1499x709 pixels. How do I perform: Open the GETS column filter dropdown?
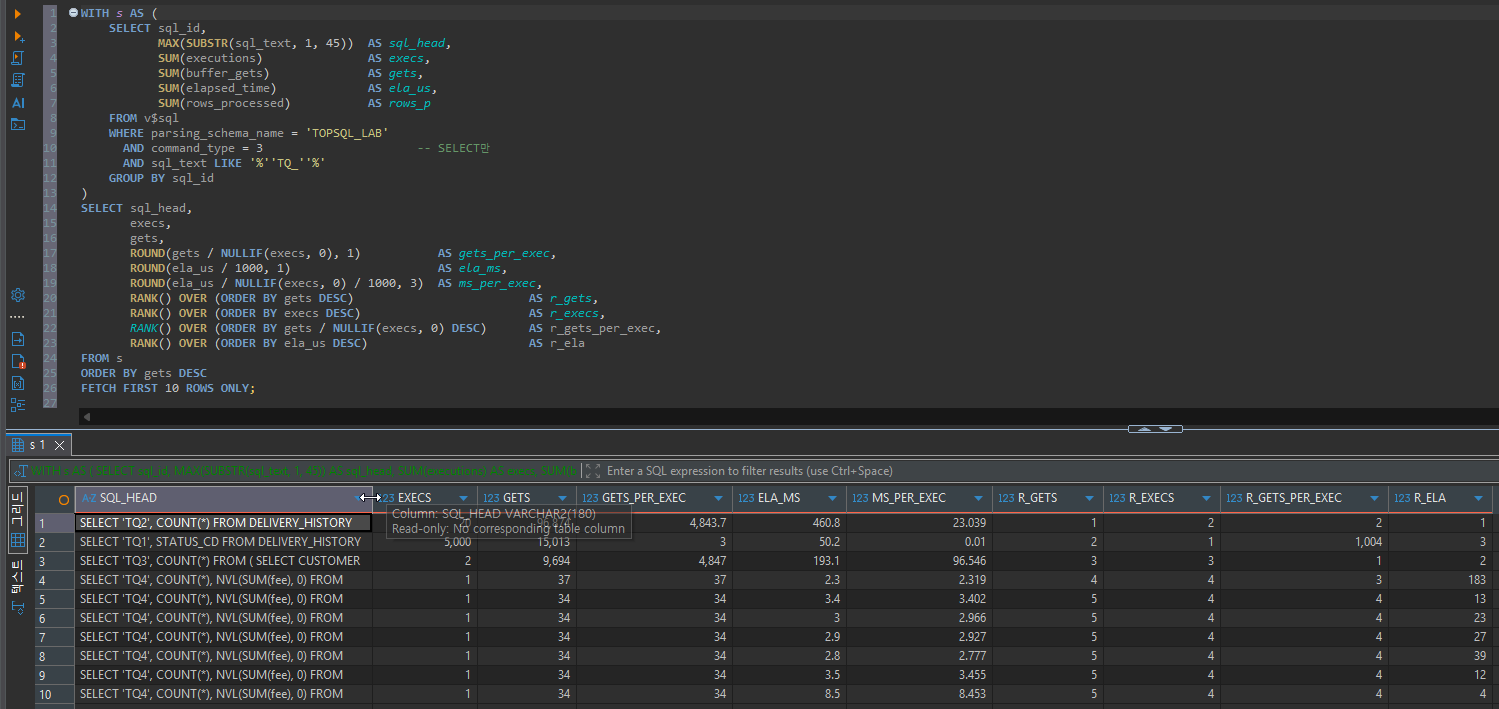[x=564, y=498]
